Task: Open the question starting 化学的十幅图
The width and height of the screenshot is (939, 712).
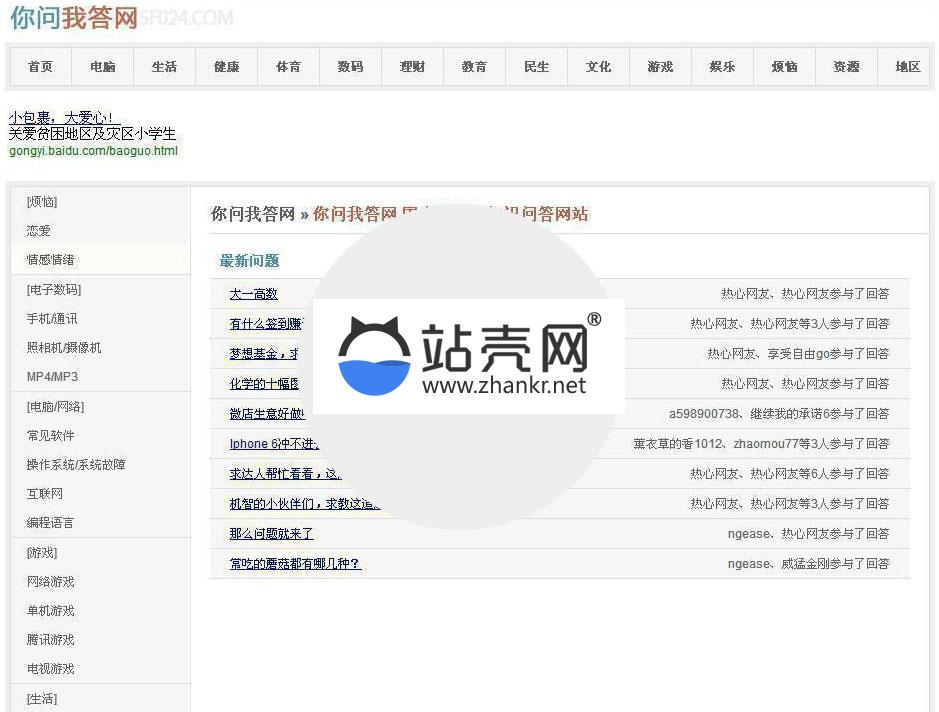Action: click(263, 384)
